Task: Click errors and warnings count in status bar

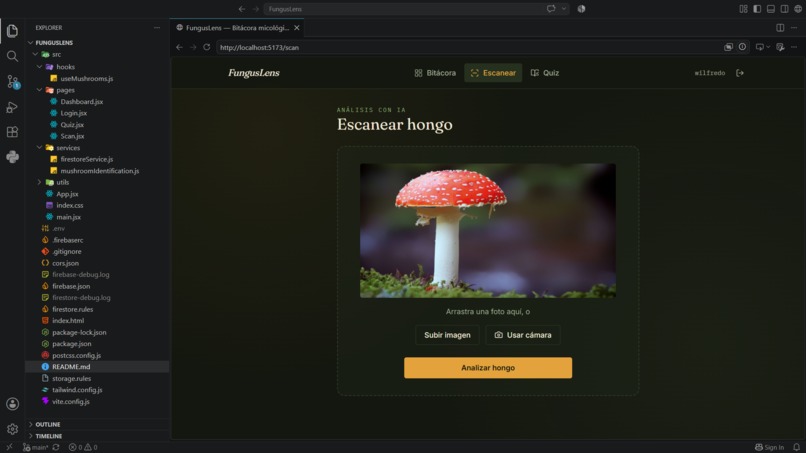Action: [83, 447]
